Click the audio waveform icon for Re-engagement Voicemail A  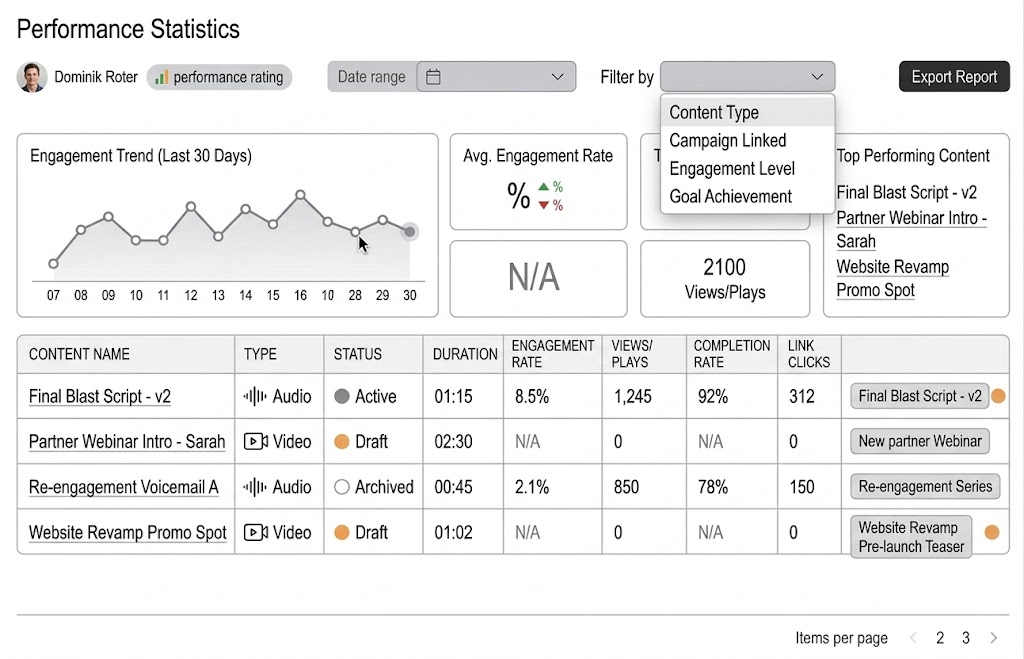tap(255, 487)
